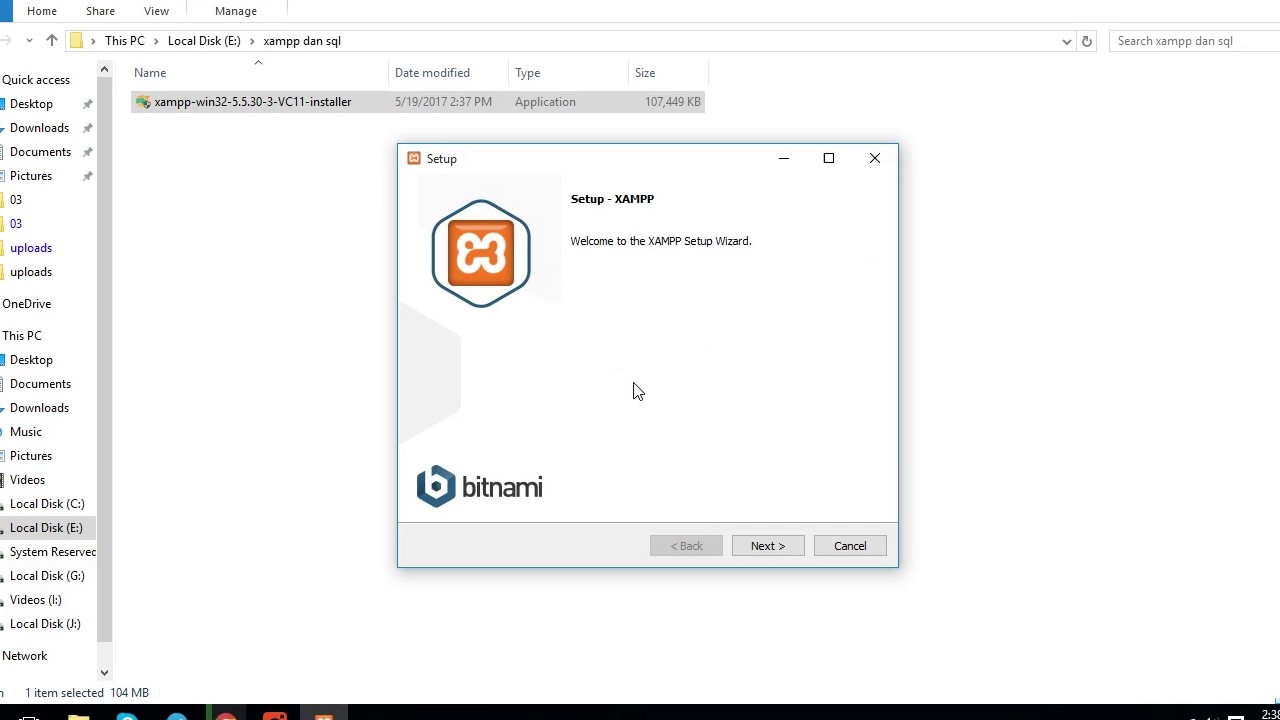The image size is (1280, 720).
Task: Click pin icon next to Documents
Action: click(x=88, y=152)
